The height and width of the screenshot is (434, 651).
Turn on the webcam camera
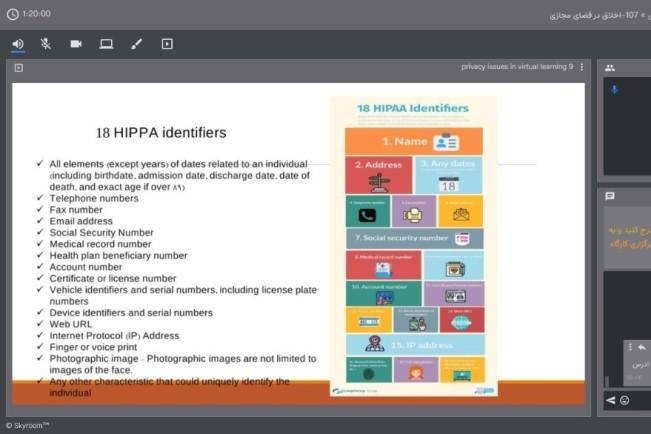click(x=76, y=44)
